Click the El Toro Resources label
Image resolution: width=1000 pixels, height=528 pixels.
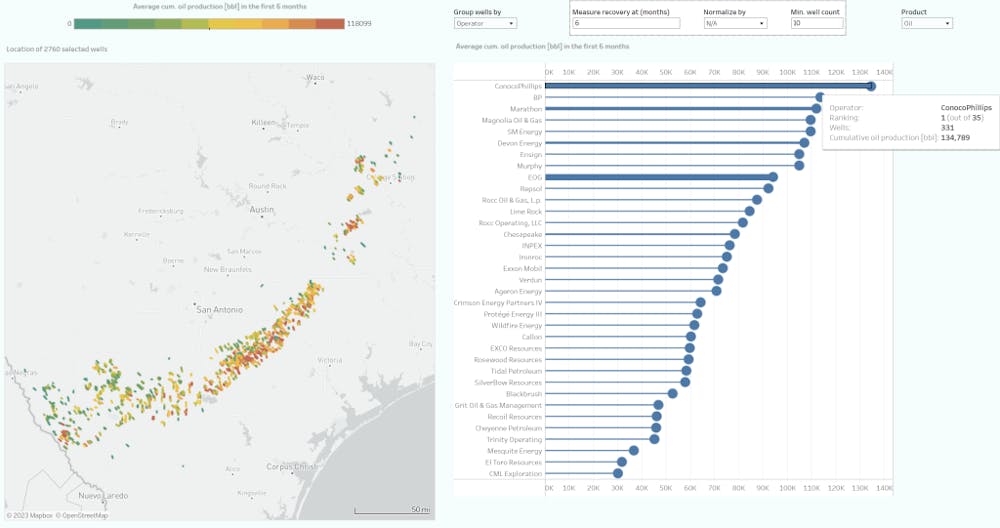[513, 462]
